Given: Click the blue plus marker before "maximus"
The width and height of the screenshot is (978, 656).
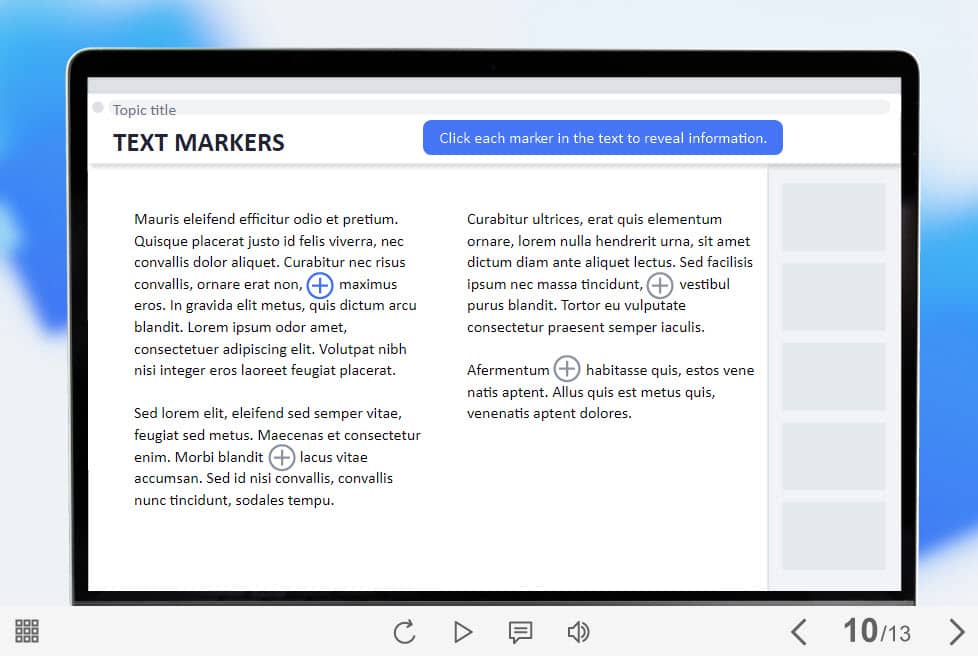Looking at the screenshot, I should 319,285.
